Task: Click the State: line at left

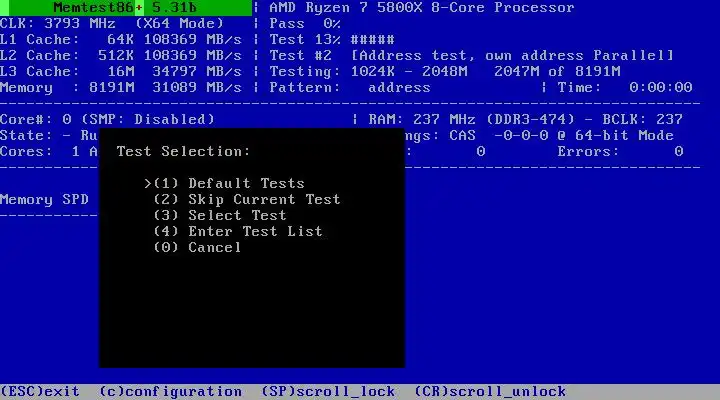Action: 49,135
